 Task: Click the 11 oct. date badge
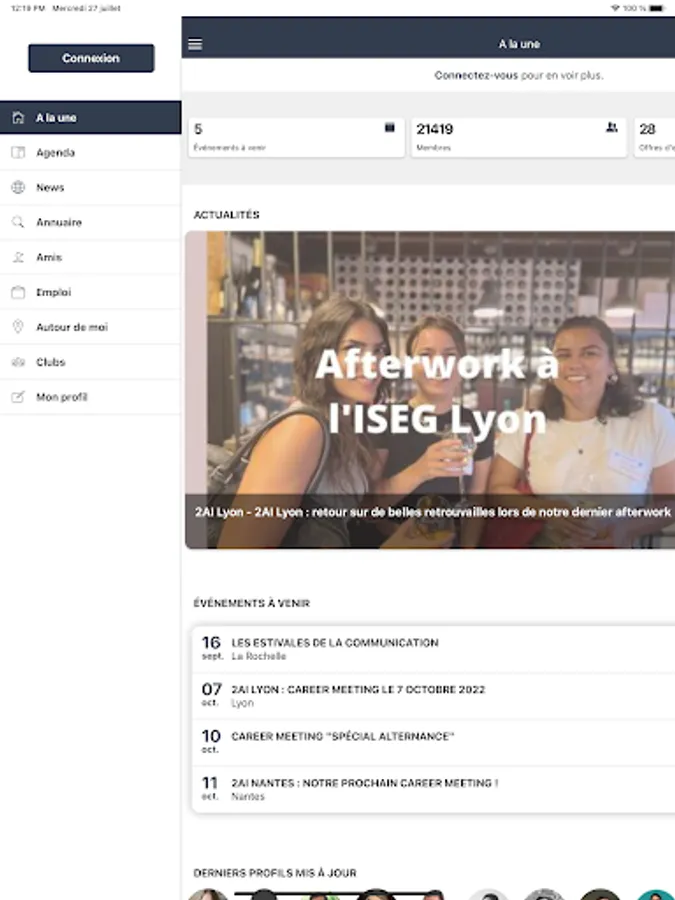click(210, 789)
